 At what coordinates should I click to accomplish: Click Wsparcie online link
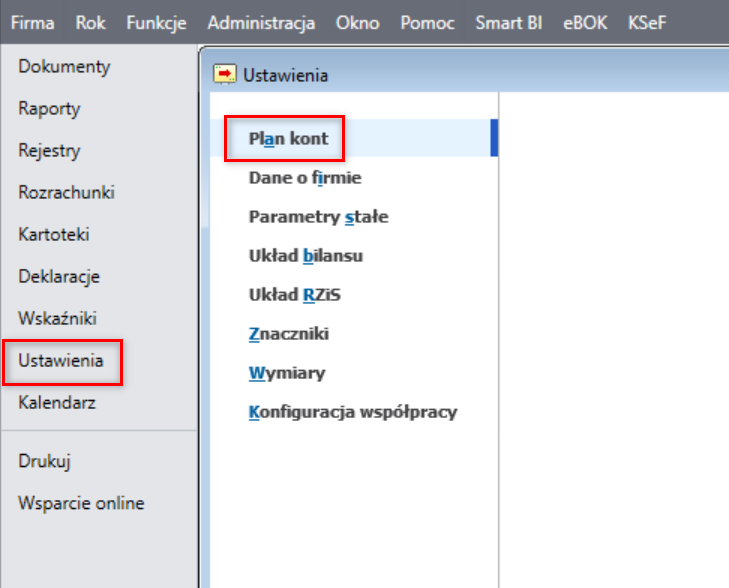point(81,503)
